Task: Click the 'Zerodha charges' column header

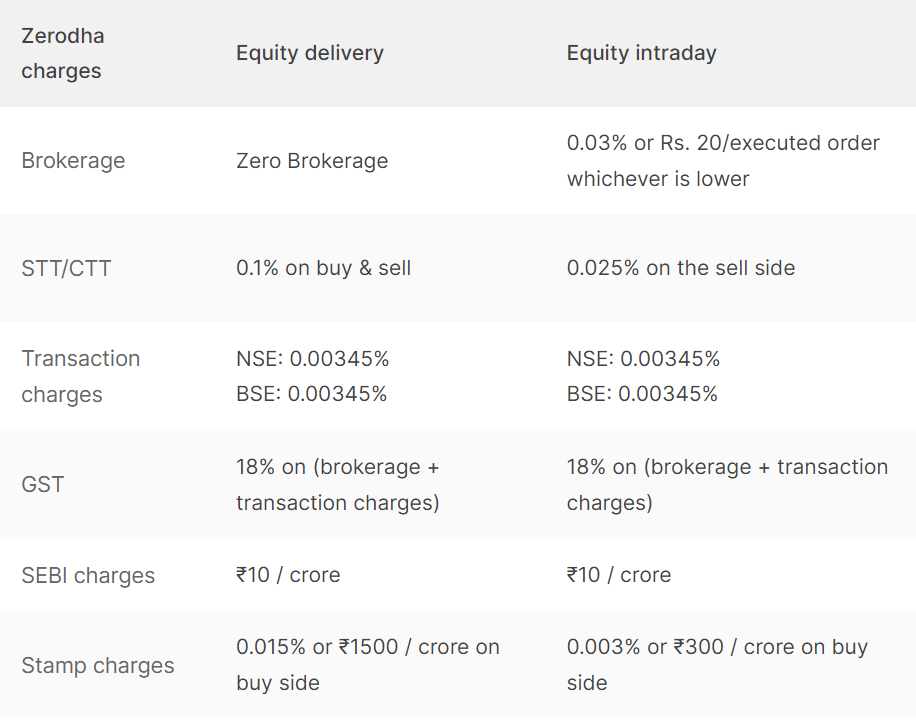Action: (63, 53)
